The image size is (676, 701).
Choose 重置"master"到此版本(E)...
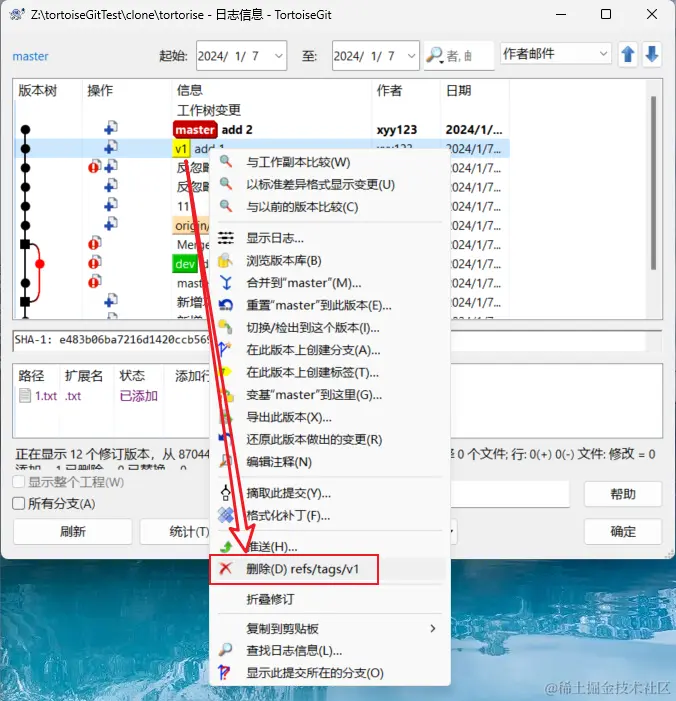330,305
